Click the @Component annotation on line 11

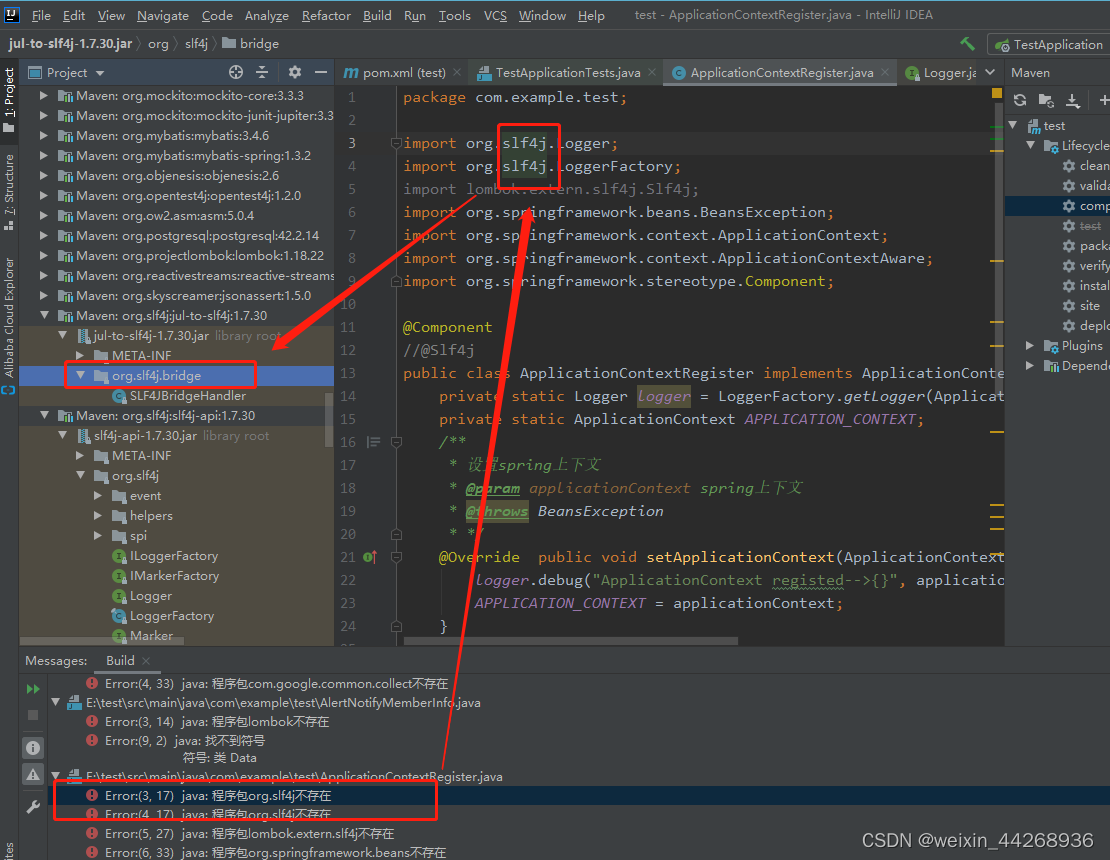coord(447,327)
